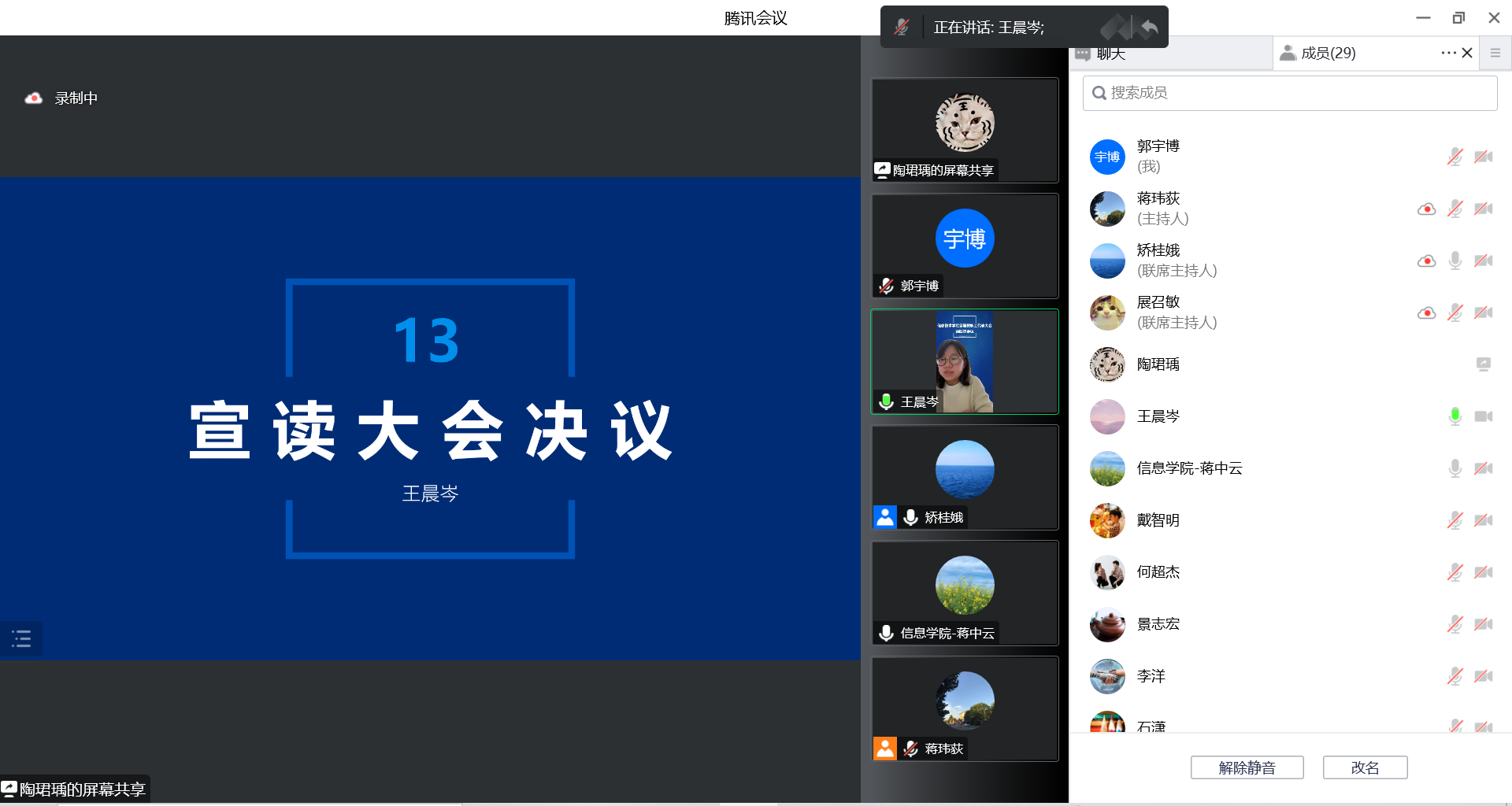Click the 搜索成员 search field
Screen dimensions: 1512x806
[x=1290, y=93]
